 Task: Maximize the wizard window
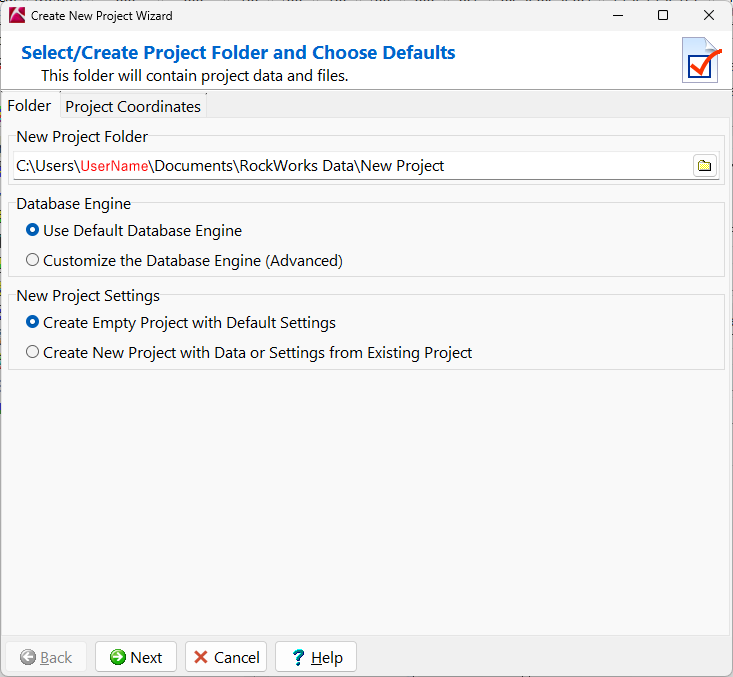pos(663,15)
